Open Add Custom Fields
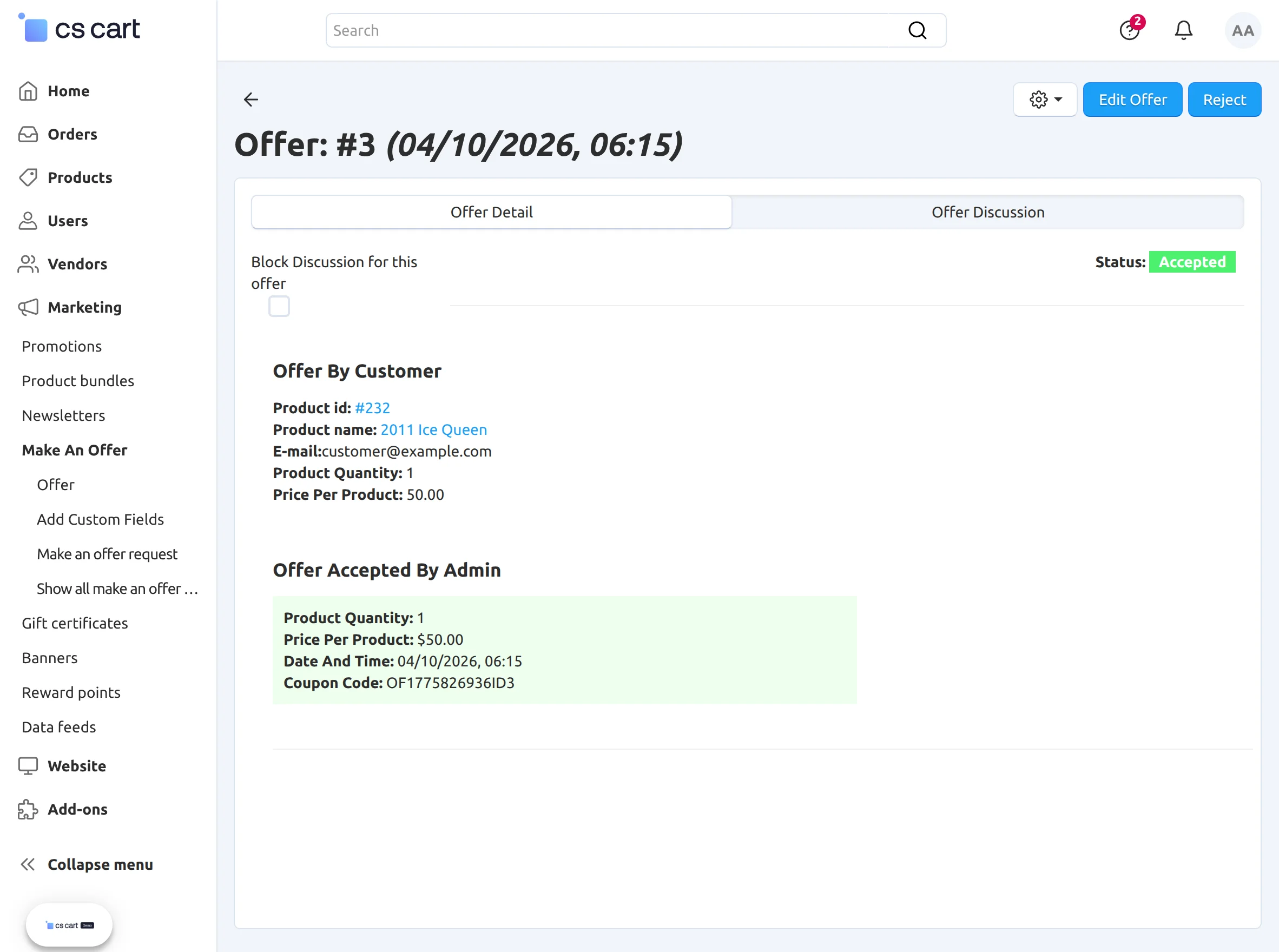Screen dimensions: 1279x952 (x=100, y=519)
